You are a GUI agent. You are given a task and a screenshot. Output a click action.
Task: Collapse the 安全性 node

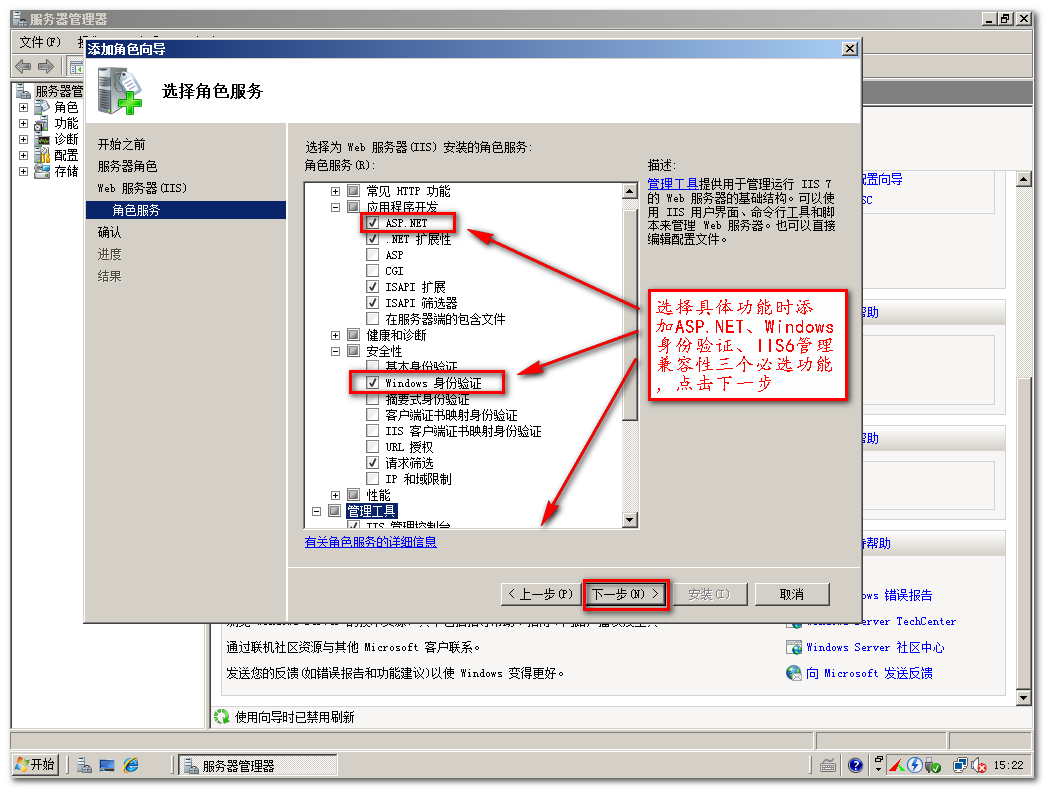coord(335,351)
